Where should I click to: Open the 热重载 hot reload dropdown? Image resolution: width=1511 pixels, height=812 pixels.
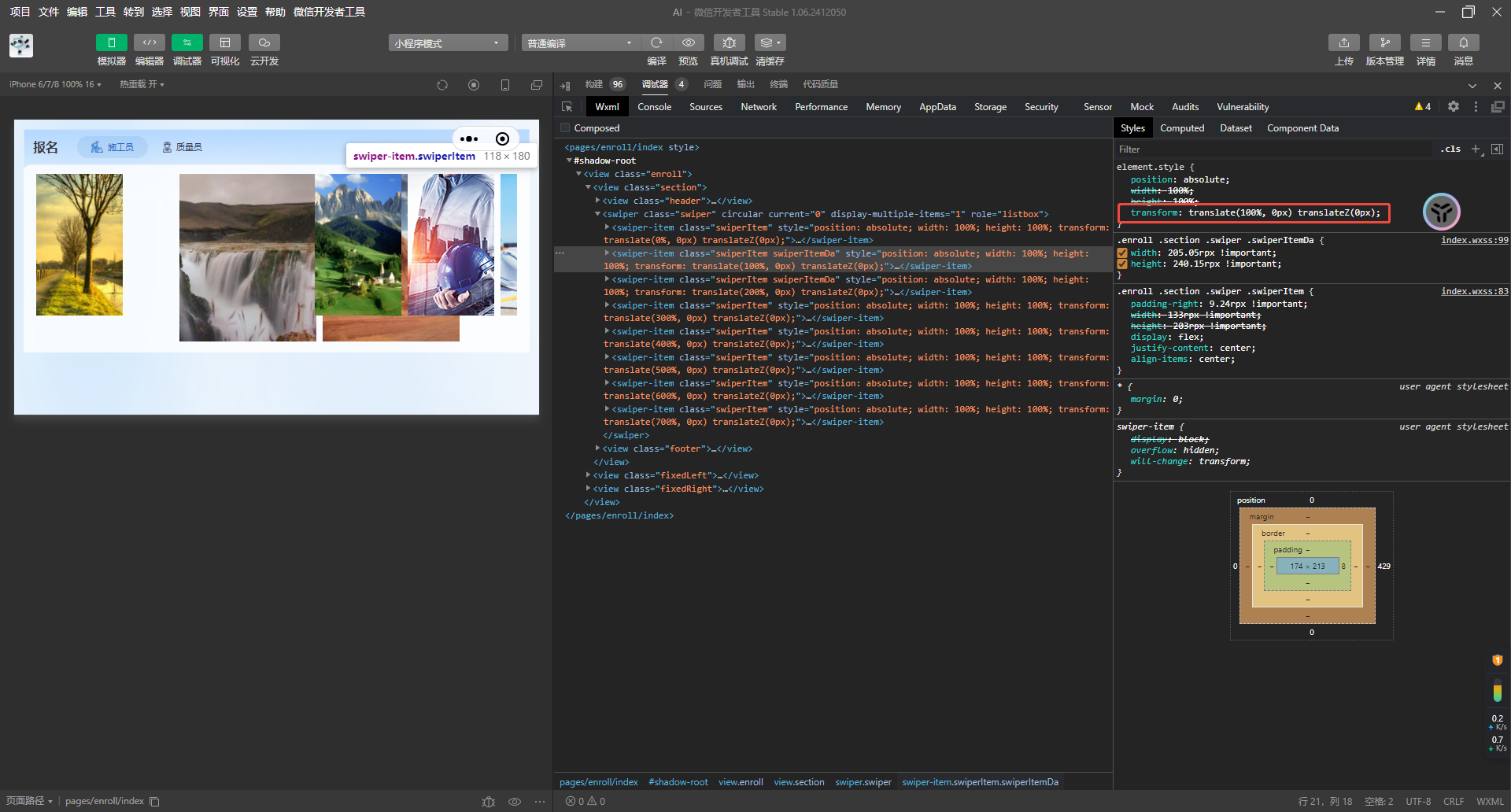tap(142, 84)
